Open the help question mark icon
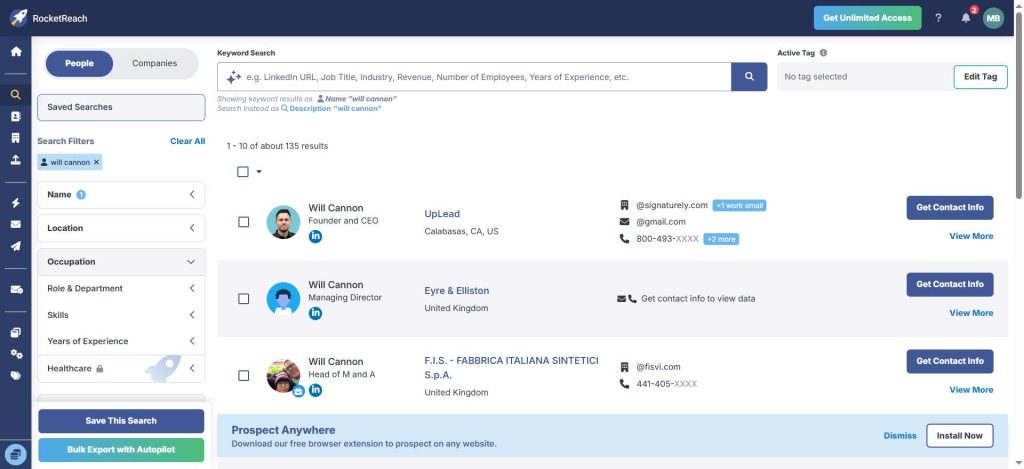Screen dimensions: 1024x469 tap(938, 18)
